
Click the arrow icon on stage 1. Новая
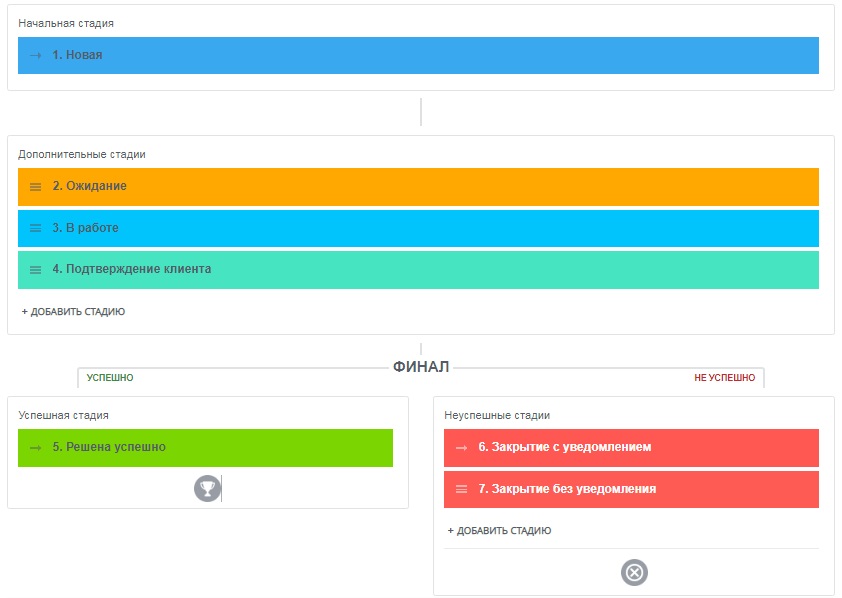click(35, 55)
